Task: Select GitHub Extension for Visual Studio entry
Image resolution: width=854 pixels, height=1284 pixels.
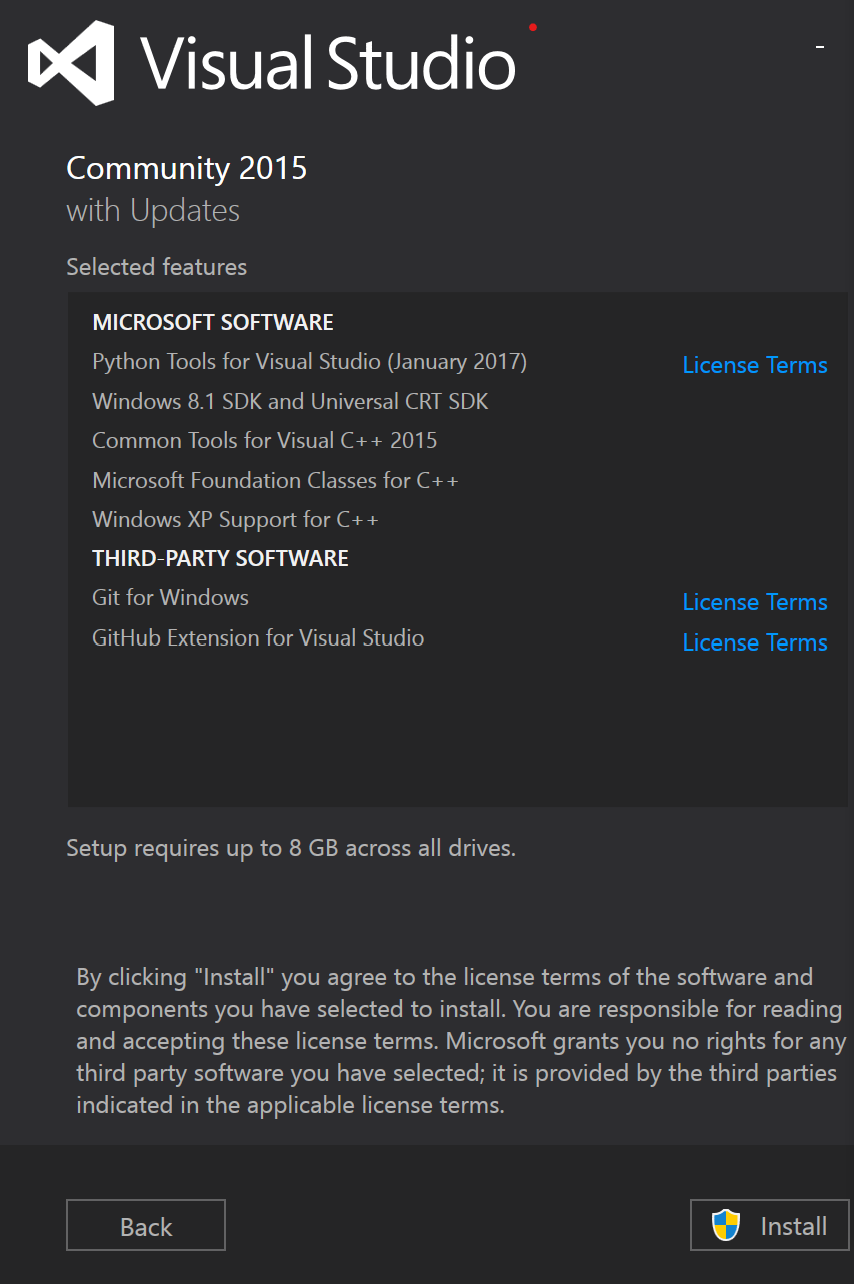Action: pos(258,638)
